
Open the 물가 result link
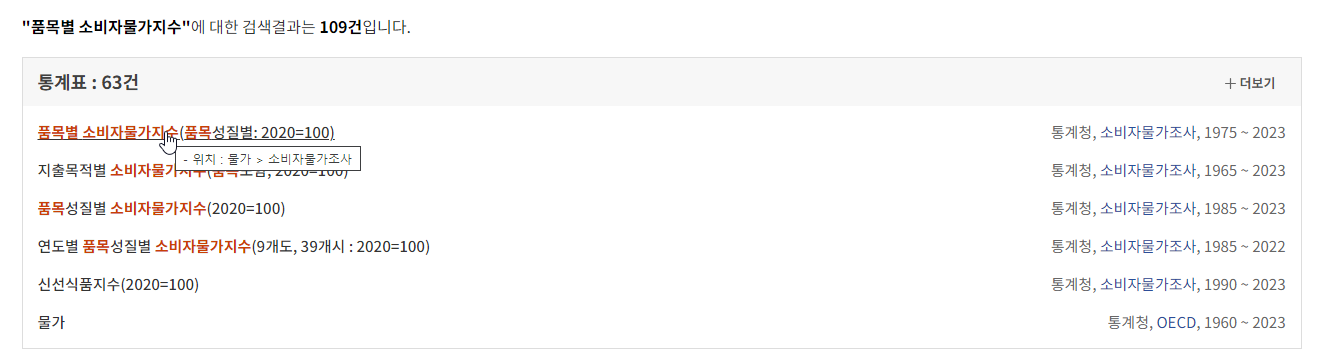point(51,322)
